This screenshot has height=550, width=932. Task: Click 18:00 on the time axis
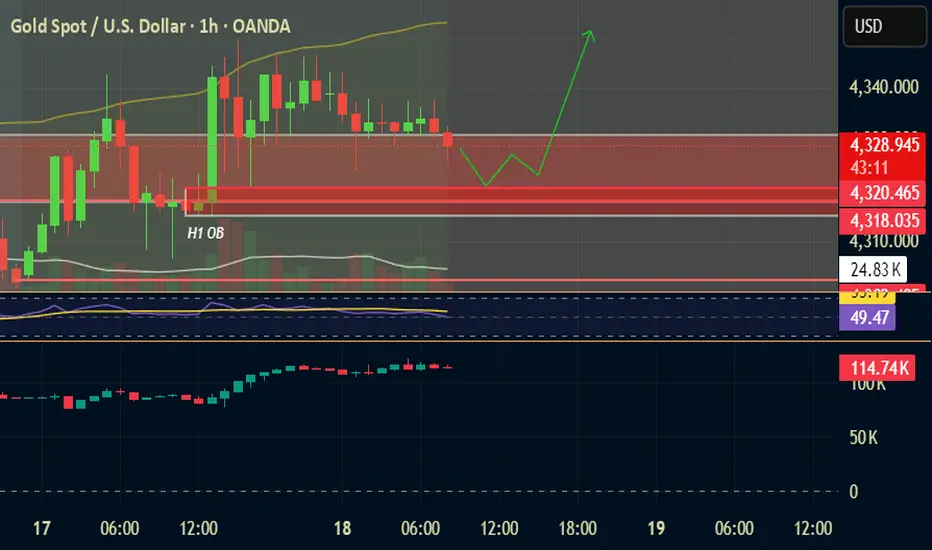(577, 528)
